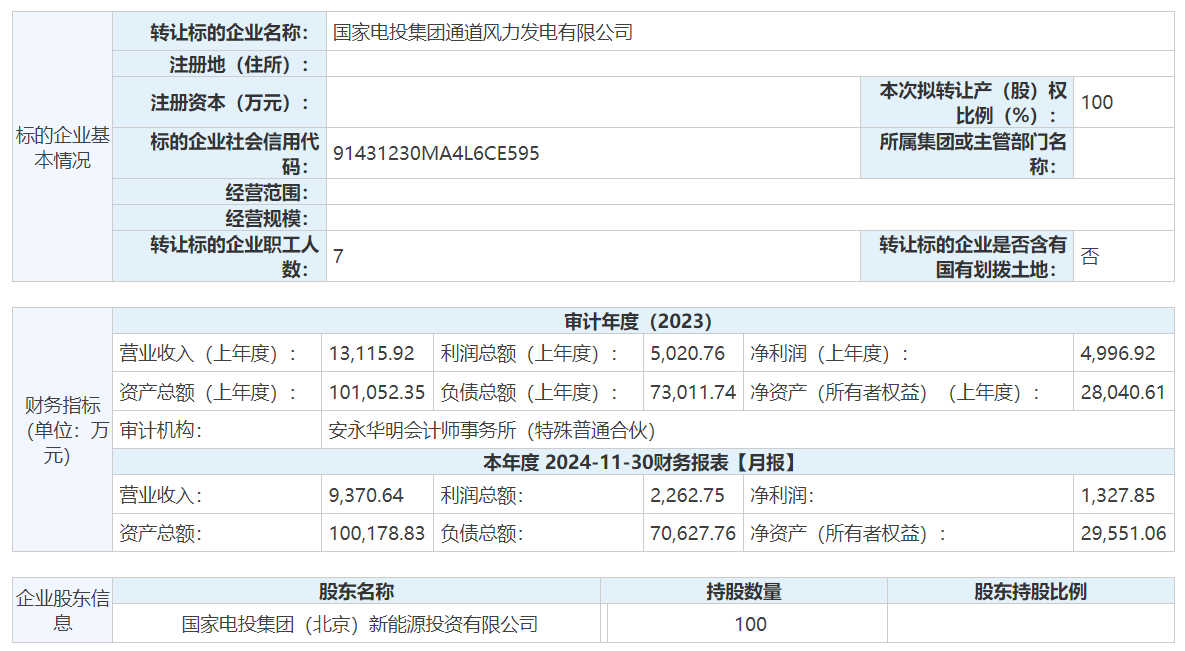Click the 转让标的企业名称 label

pos(229,33)
